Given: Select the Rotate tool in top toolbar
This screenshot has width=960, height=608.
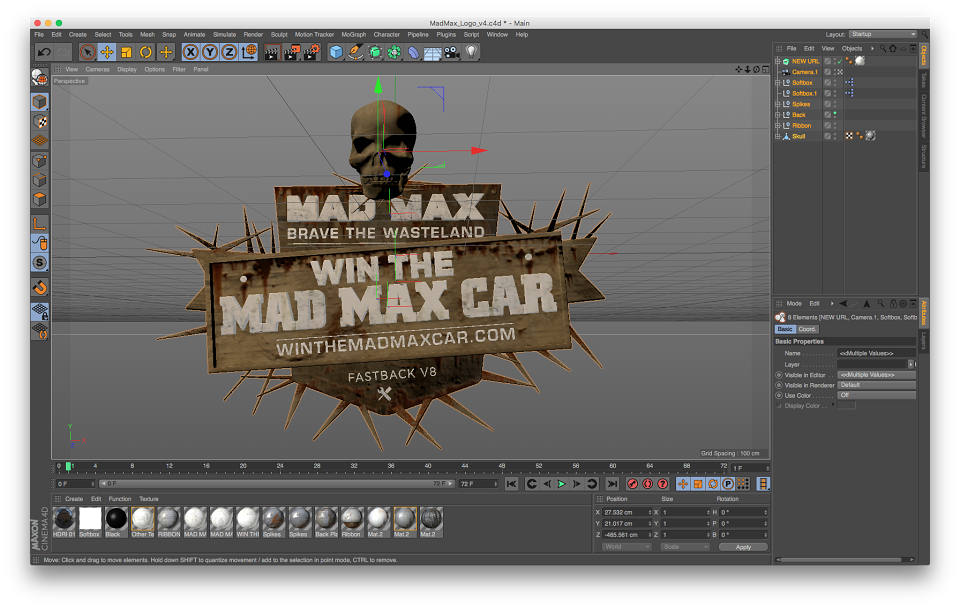Looking at the screenshot, I should [146, 52].
